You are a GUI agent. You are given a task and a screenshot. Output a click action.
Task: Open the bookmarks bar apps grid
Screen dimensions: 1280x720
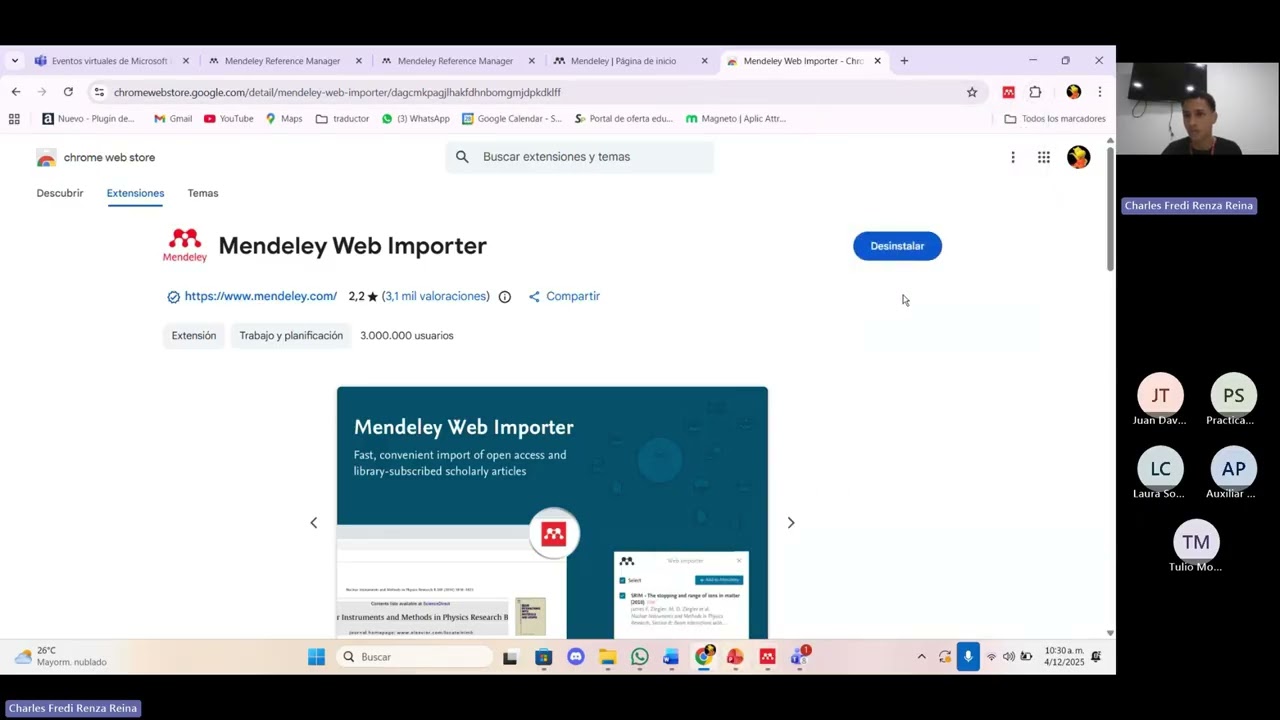pos(14,119)
